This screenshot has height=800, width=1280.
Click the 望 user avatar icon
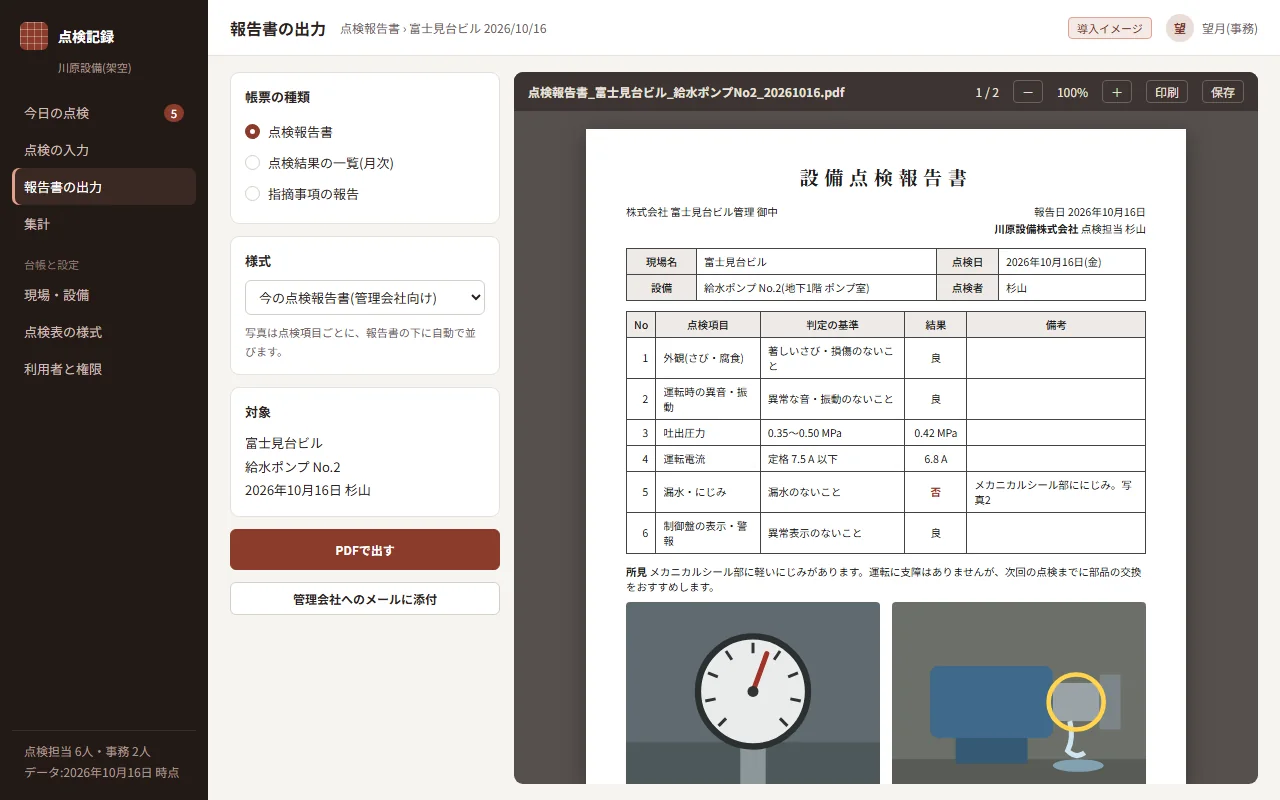(1180, 28)
